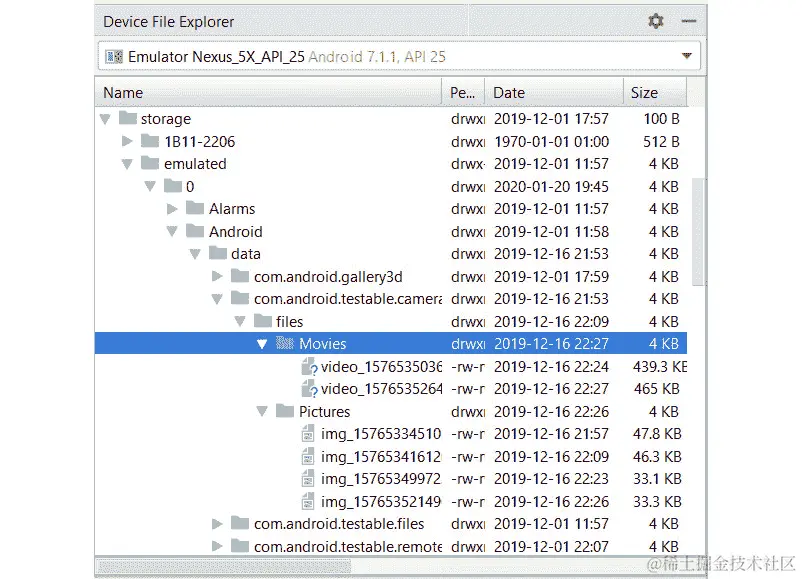This screenshot has height=579, width=802.
Task: Click the vertical scrollbar thumb
Action: [x=698, y=231]
